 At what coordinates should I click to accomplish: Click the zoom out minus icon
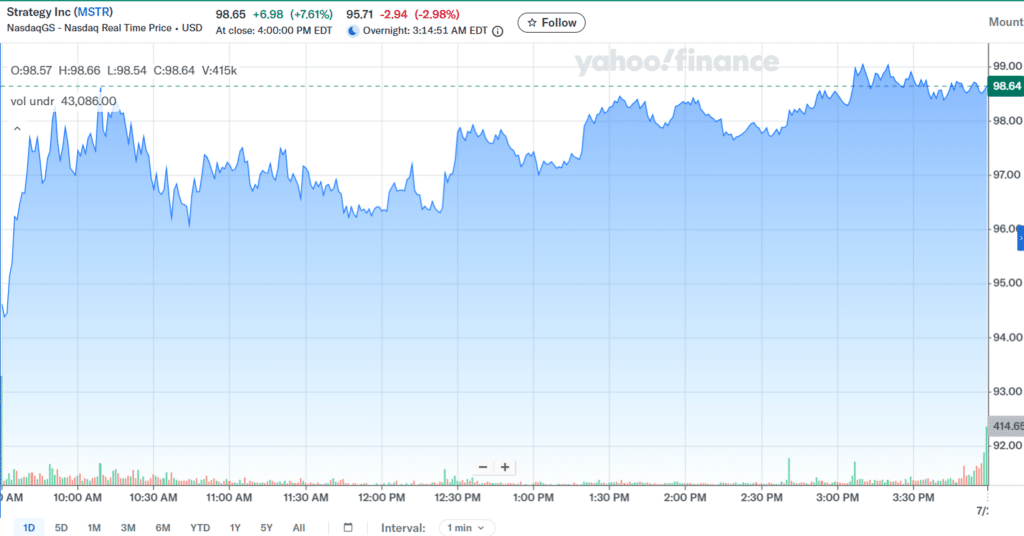483,467
